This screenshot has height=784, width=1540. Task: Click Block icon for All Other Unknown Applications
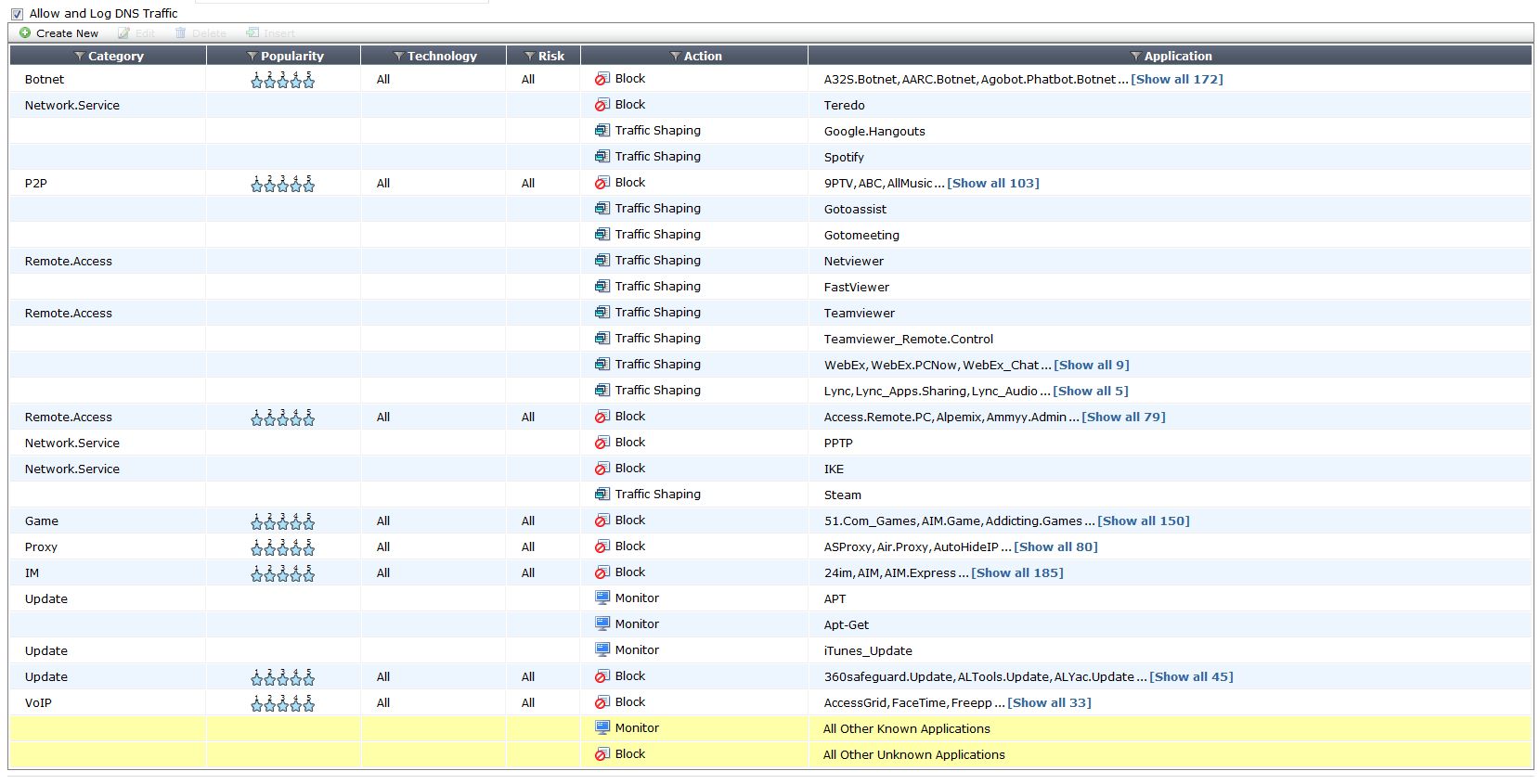(x=602, y=754)
